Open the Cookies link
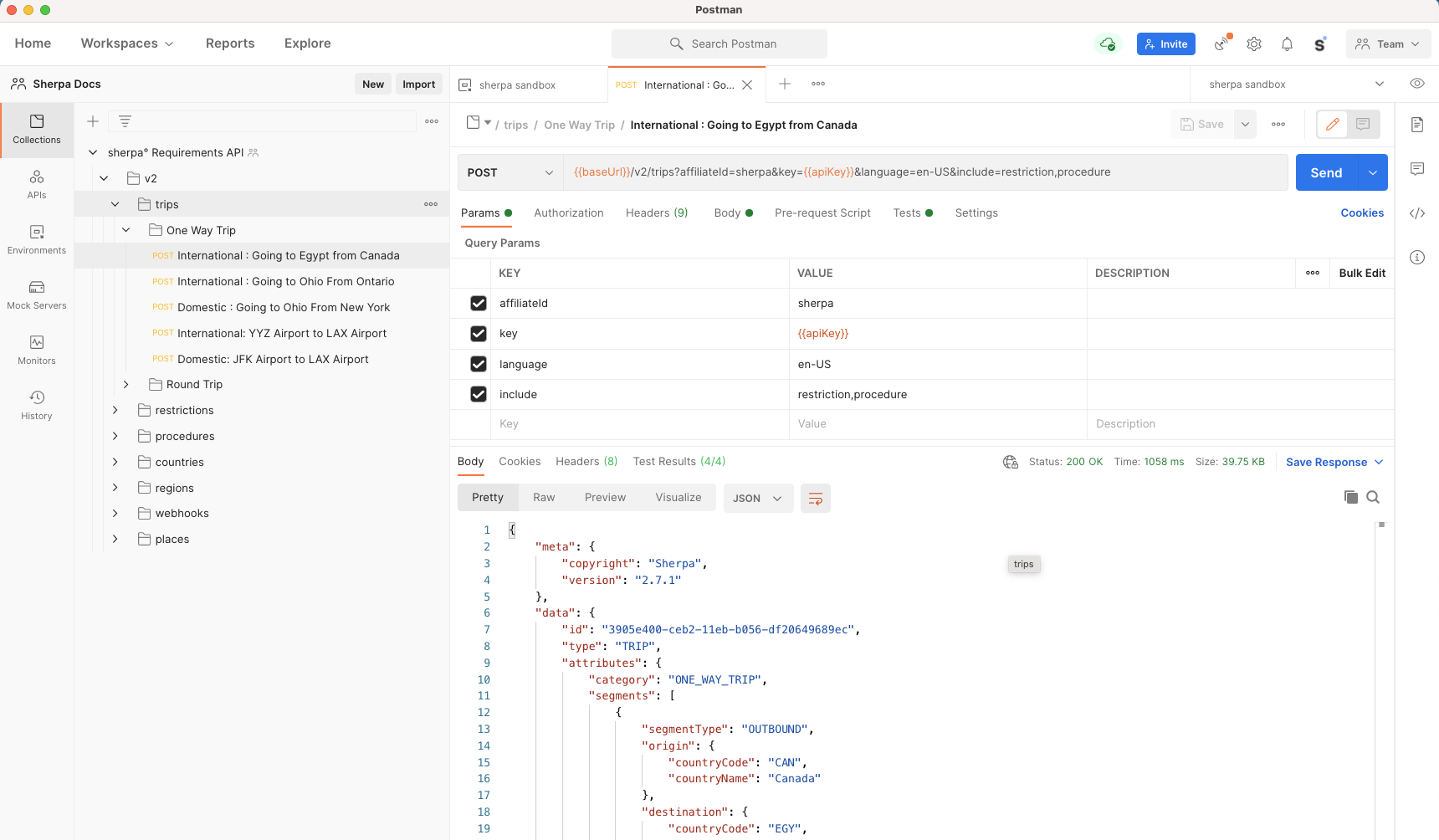The height and width of the screenshot is (840, 1439). [1362, 213]
